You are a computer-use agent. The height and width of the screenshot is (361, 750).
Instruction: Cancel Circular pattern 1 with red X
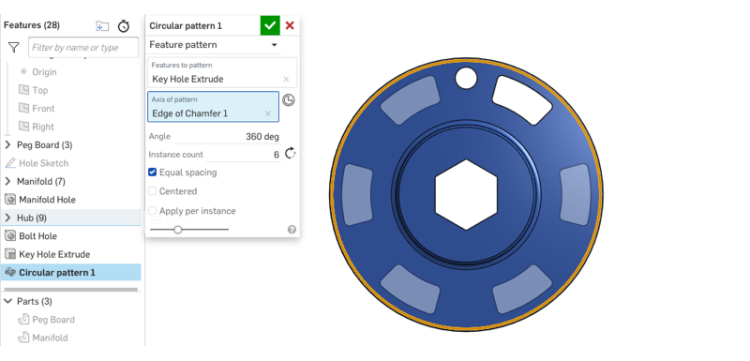(x=289, y=25)
